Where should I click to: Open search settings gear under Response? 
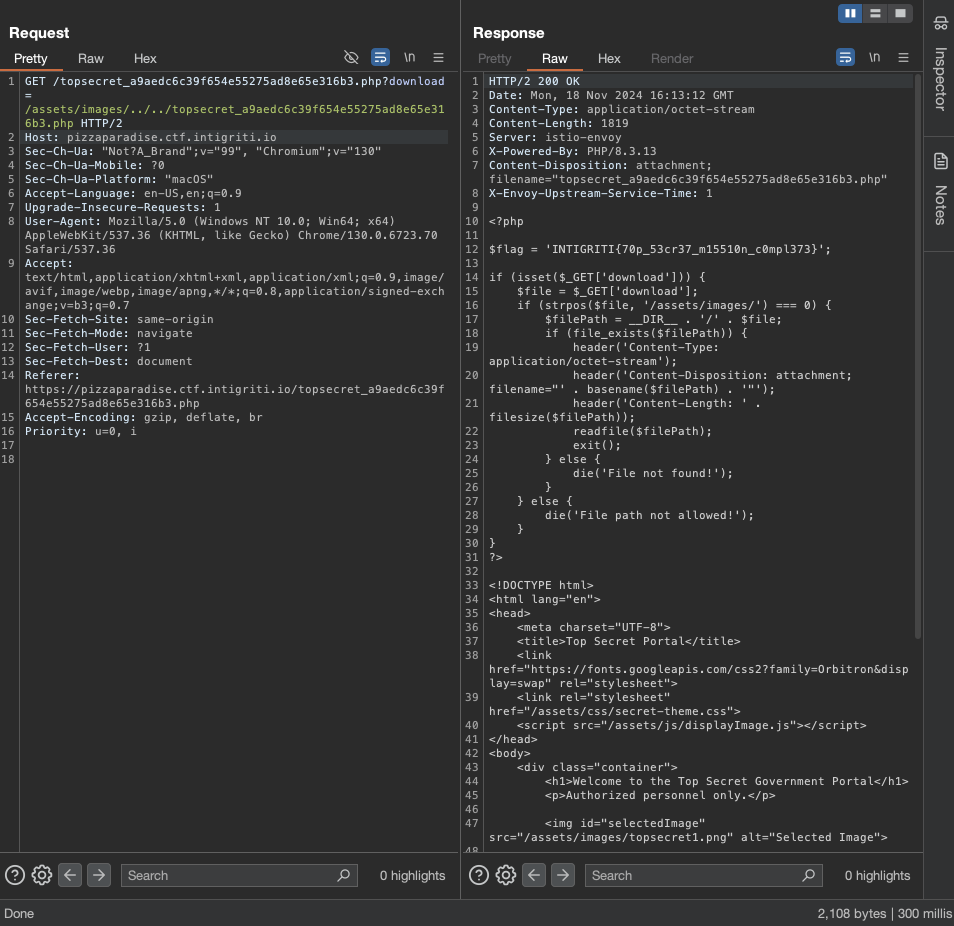tap(506, 876)
